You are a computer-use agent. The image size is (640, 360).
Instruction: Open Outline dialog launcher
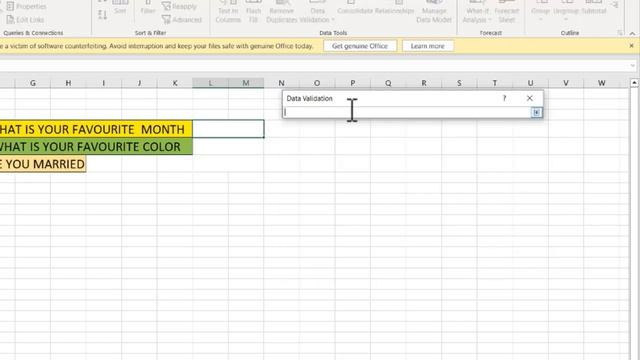coord(620,33)
